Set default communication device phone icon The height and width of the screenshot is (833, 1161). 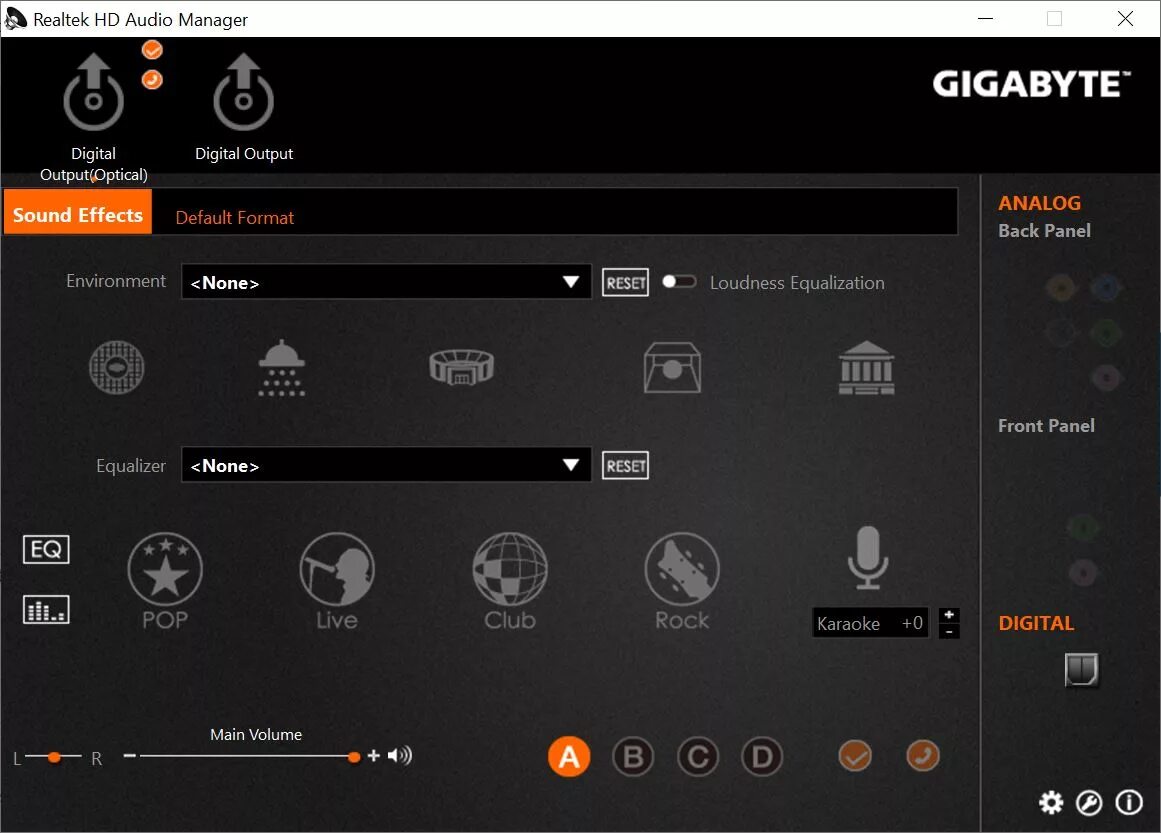click(923, 756)
